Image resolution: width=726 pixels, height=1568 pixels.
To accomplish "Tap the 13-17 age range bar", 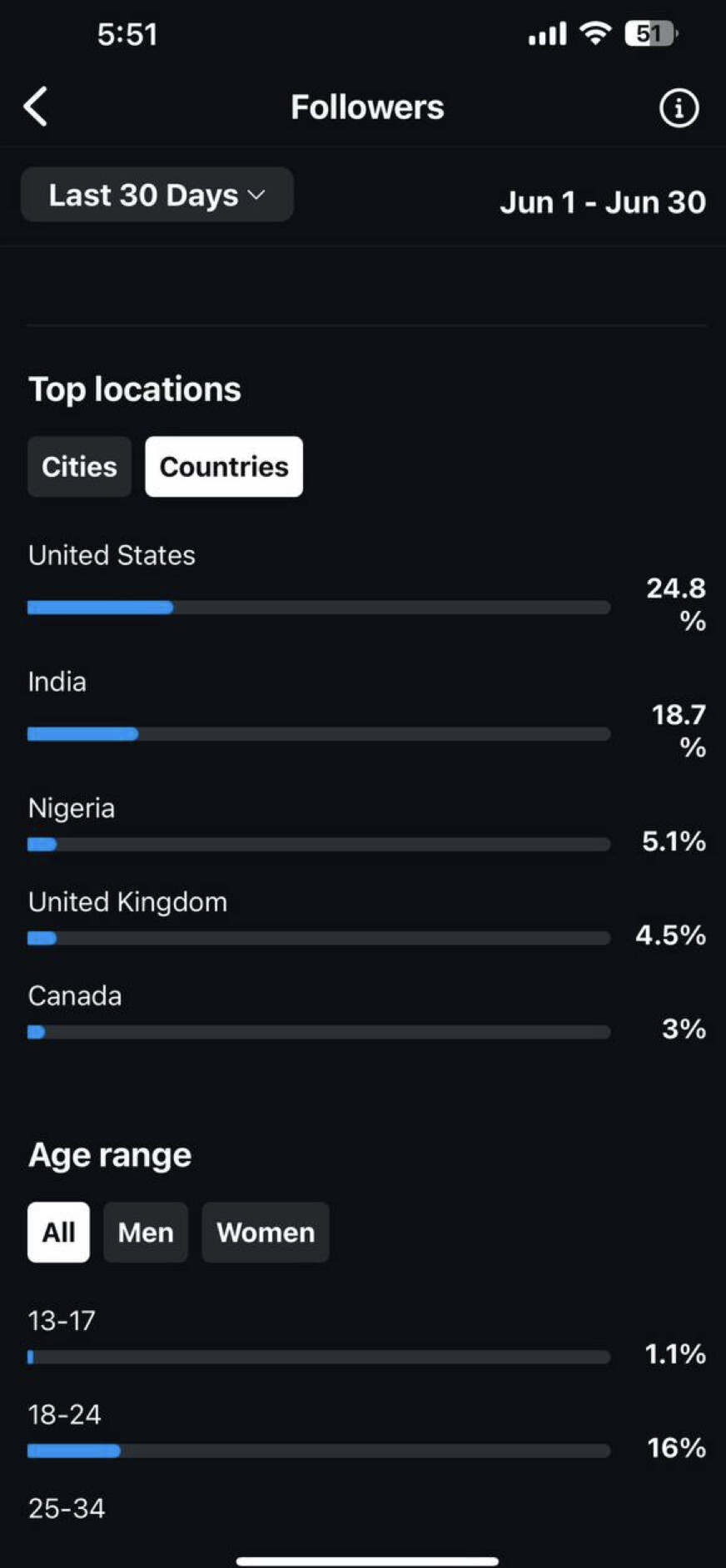I will (x=318, y=1357).
